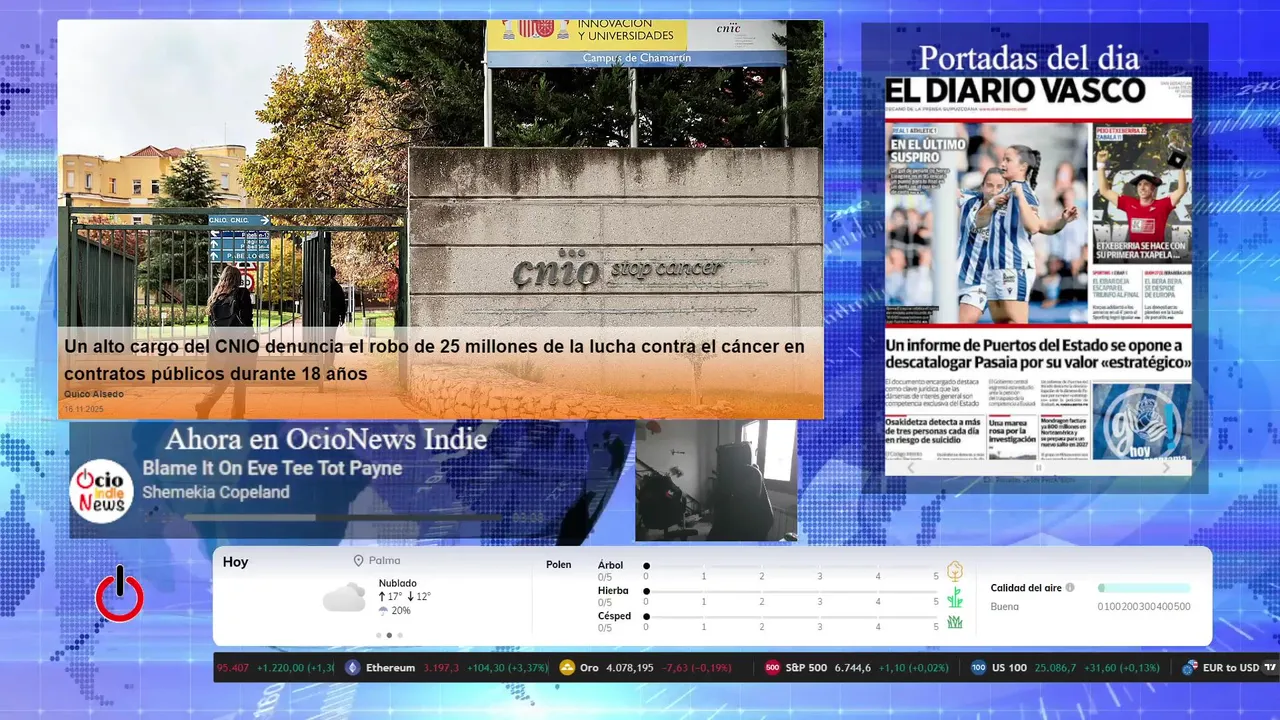
Task: Click the umbrella rain chance icon
Action: (x=383, y=611)
